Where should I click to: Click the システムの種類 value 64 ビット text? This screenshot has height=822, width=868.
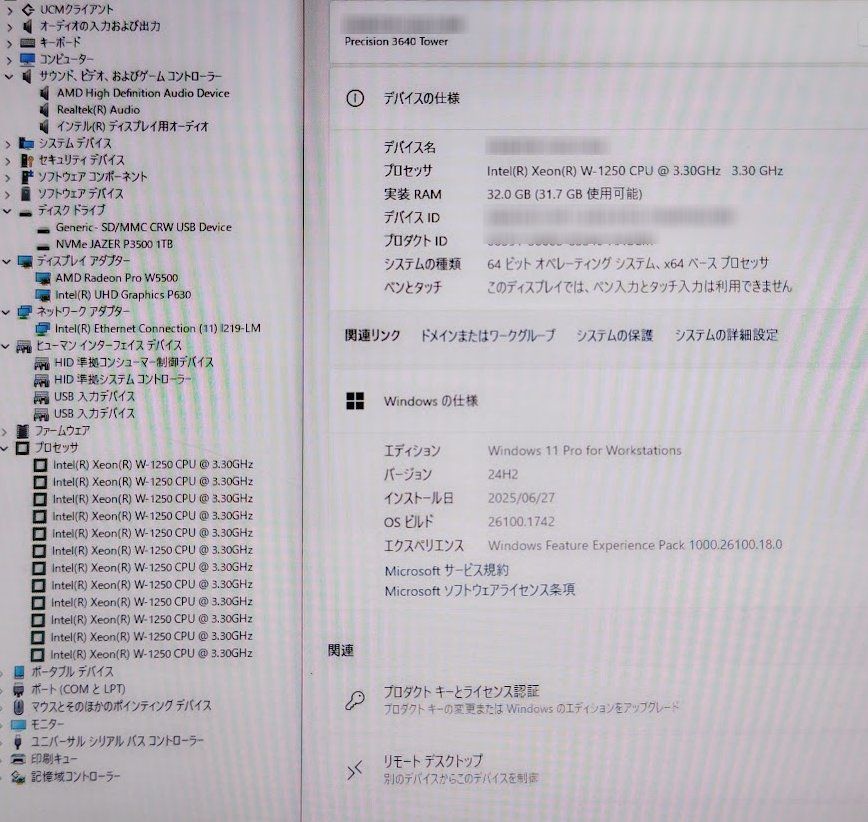(x=628, y=263)
